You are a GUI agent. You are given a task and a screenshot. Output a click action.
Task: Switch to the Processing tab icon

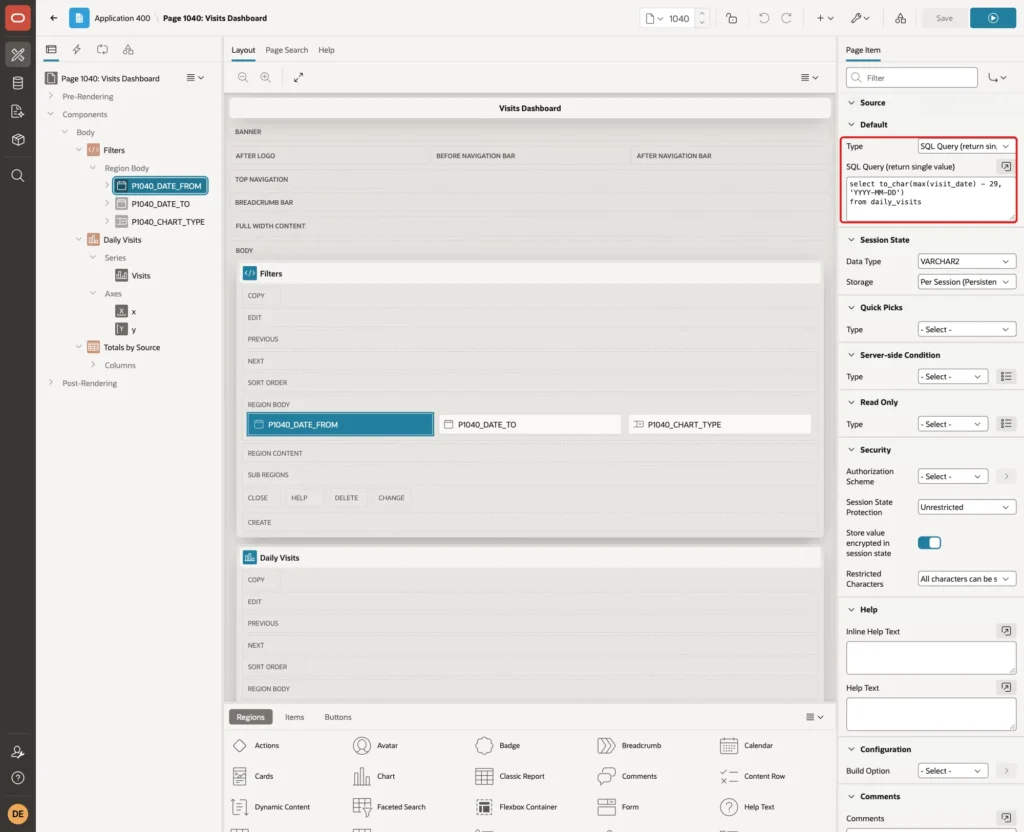[x=102, y=50]
